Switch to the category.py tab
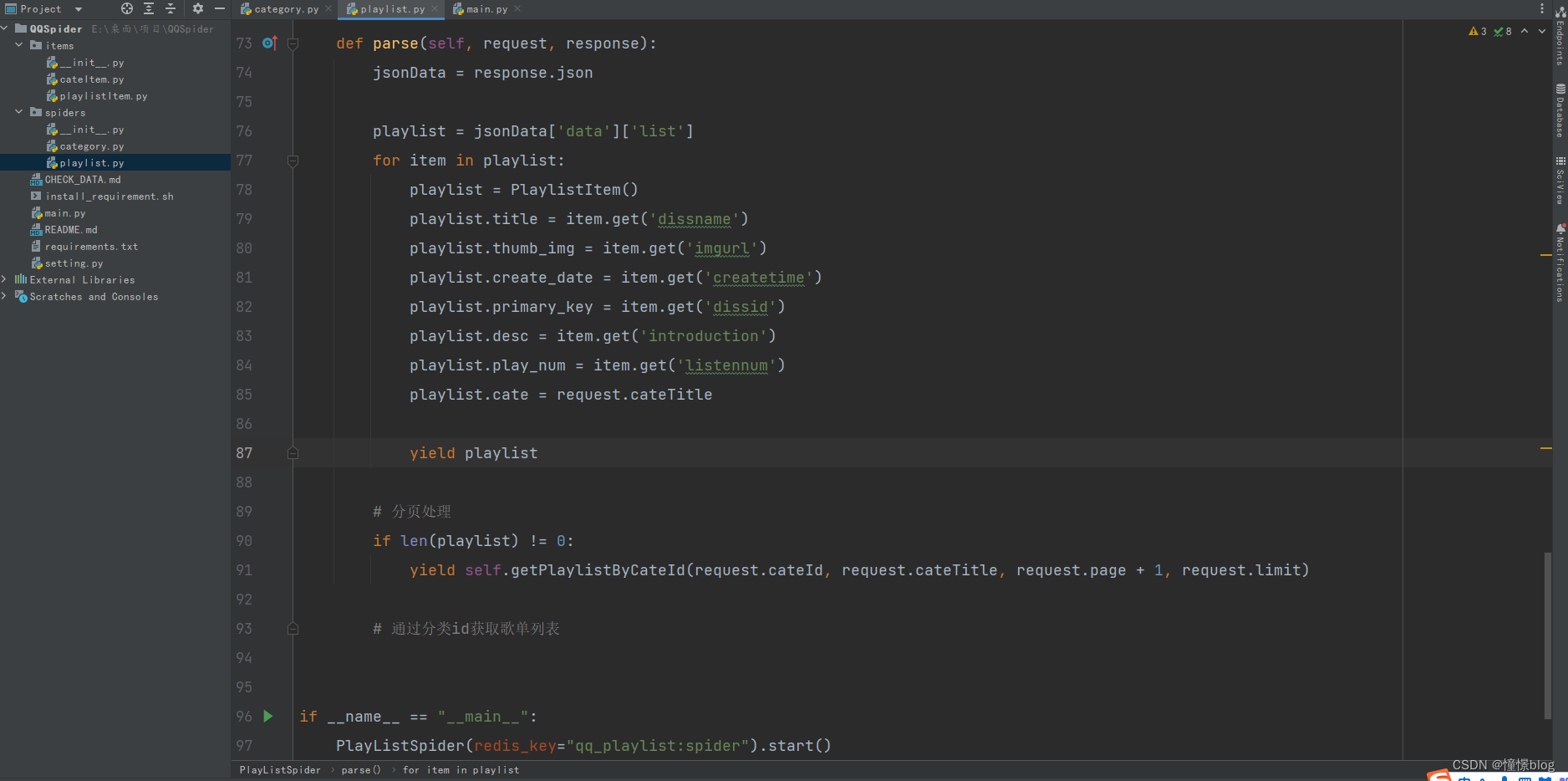This screenshot has height=781, width=1568. pyautogui.click(x=287, y=9)
